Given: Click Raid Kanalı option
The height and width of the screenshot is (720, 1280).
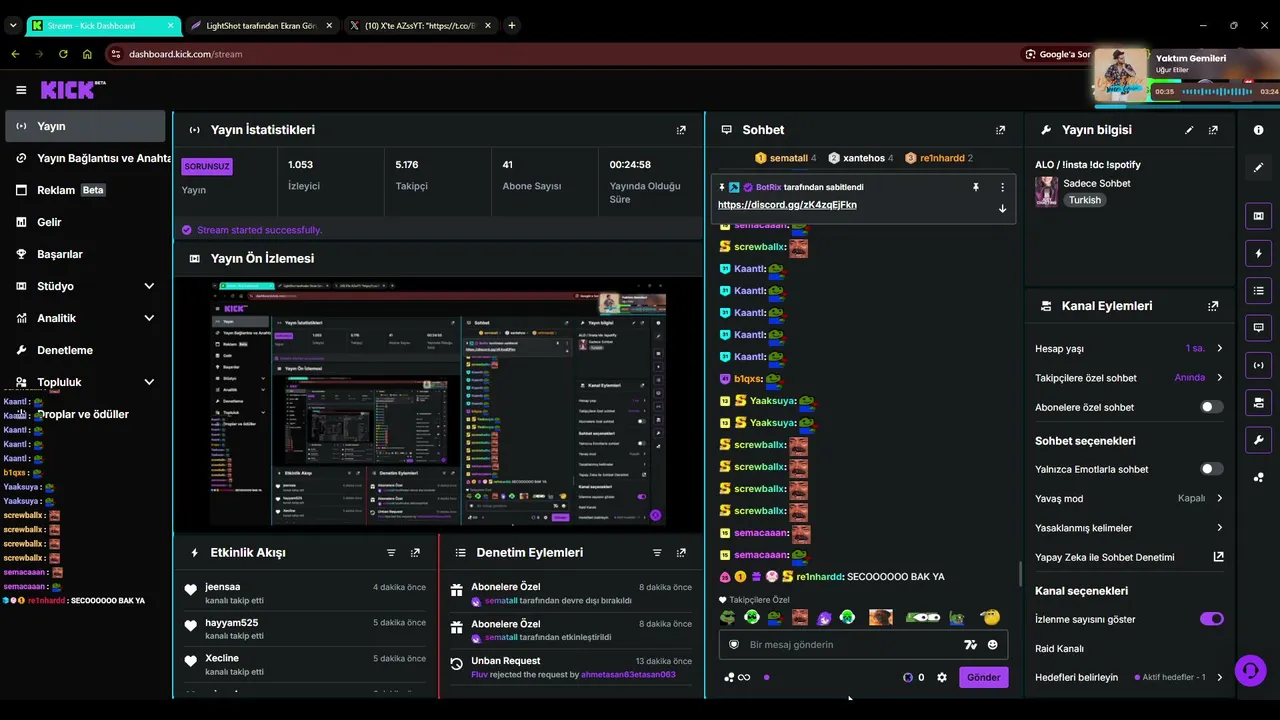Looking at the screenshot, I should tap(1059, 649).
